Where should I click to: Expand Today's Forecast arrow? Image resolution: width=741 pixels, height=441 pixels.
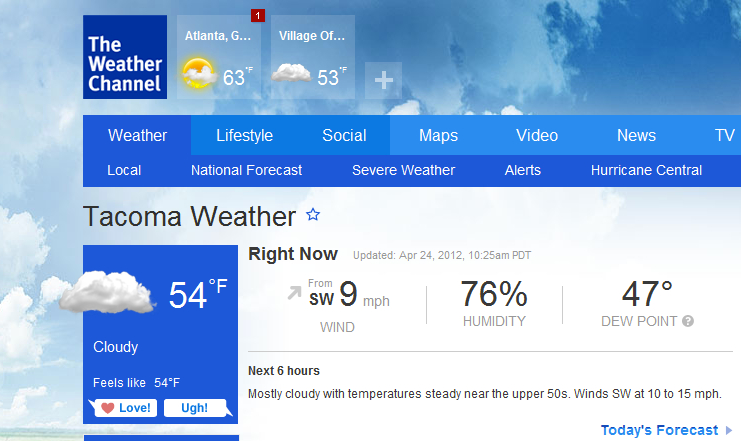pyautogui.click(x=729, y=431)
